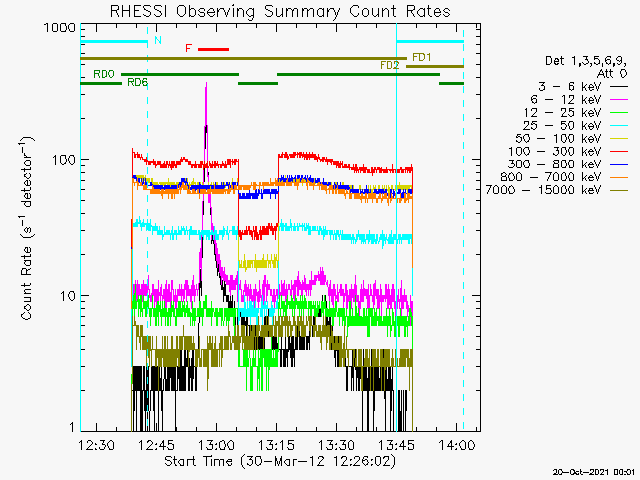Image resolution: width=640 pixels, height=480 pixels.
Task: Click the 7000 - 15000 keV legend label
Action: (544, 190)
